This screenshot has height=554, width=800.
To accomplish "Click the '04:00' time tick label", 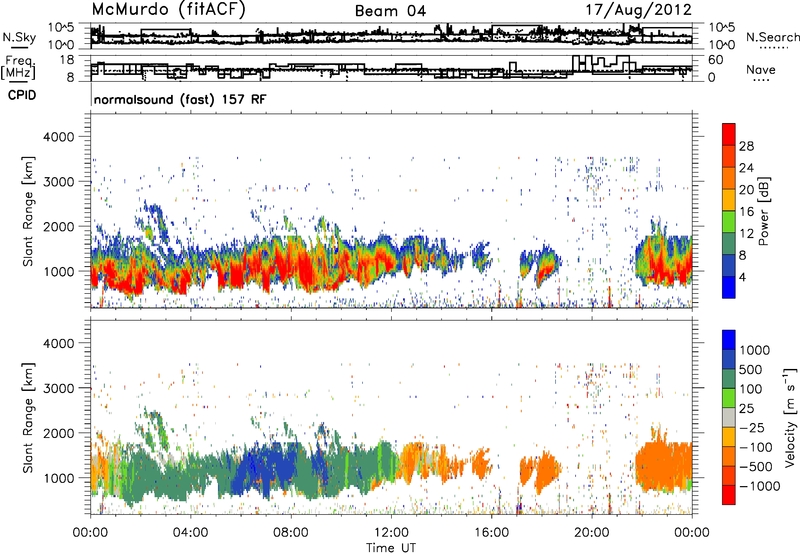I will click(190, 533).
